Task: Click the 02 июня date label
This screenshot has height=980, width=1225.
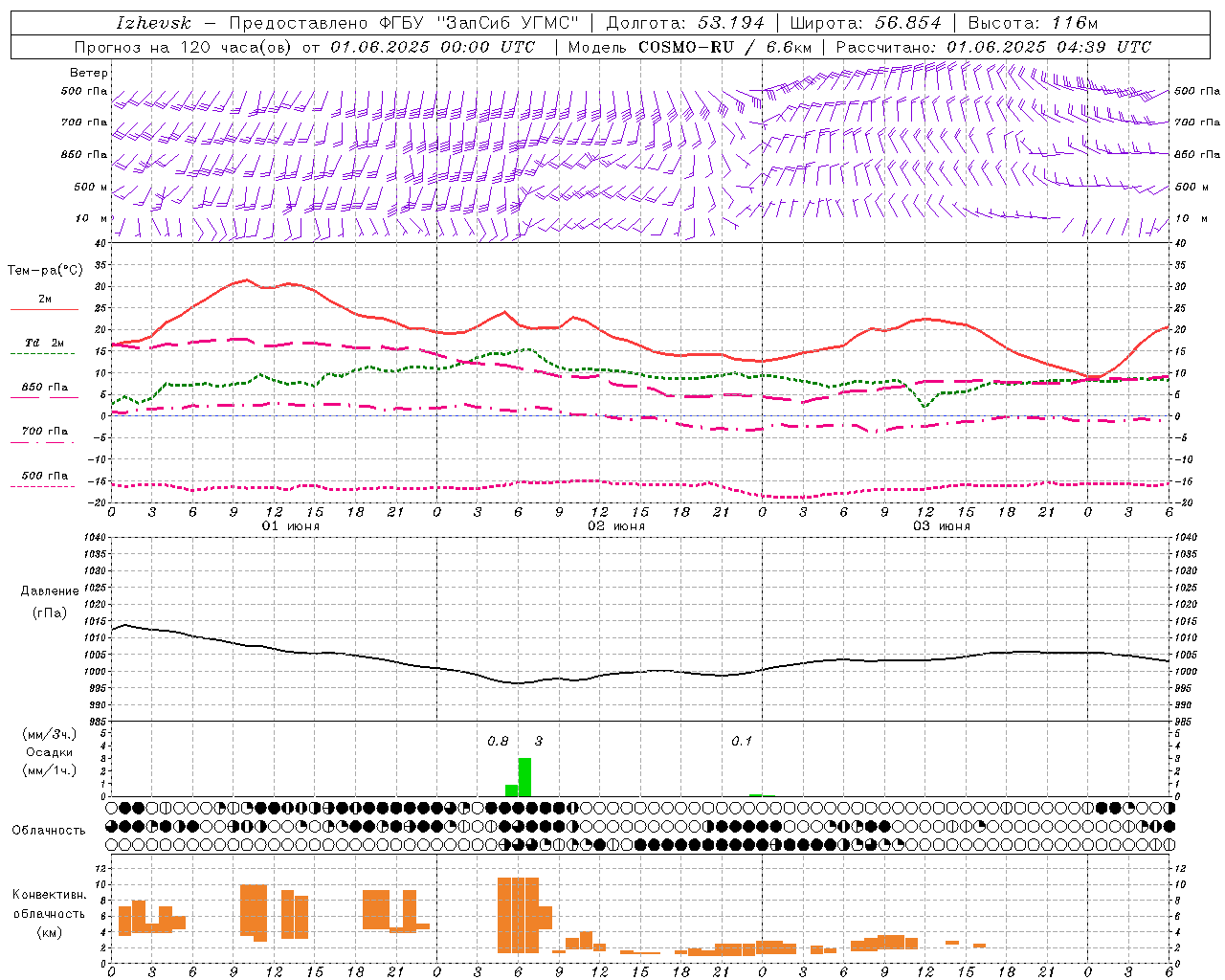Action: pyautogui.click(x=617, y=526)
